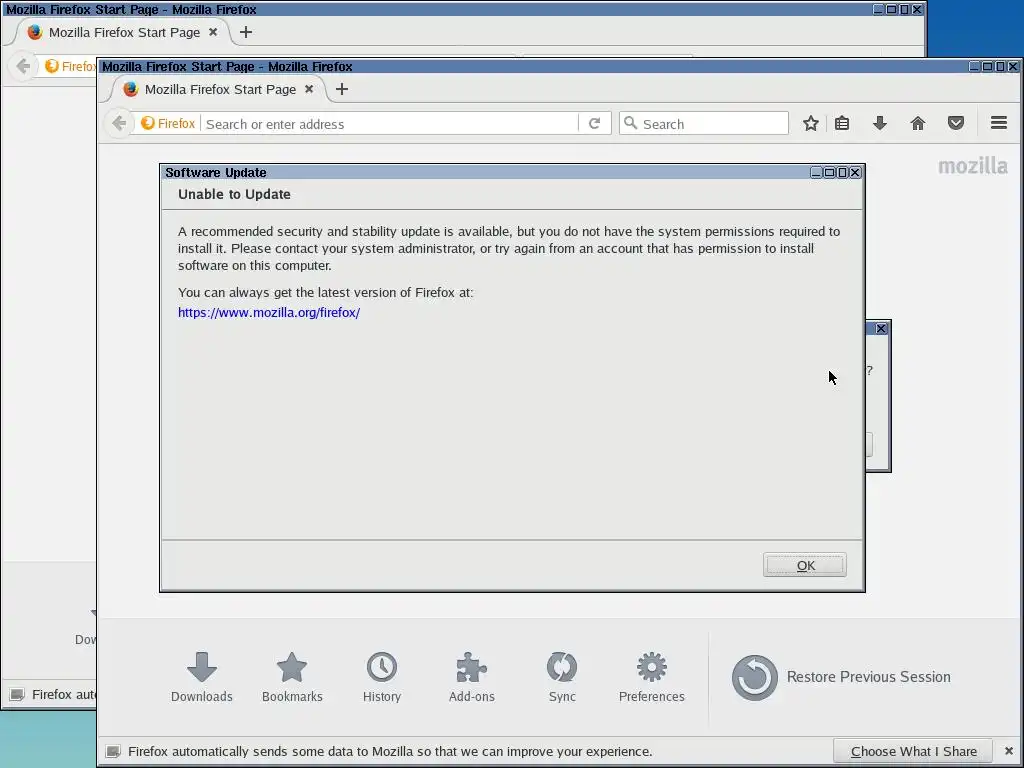Open Add-ons on the start page
Viewport: 1024px width, 768px height.
(472, 677)
